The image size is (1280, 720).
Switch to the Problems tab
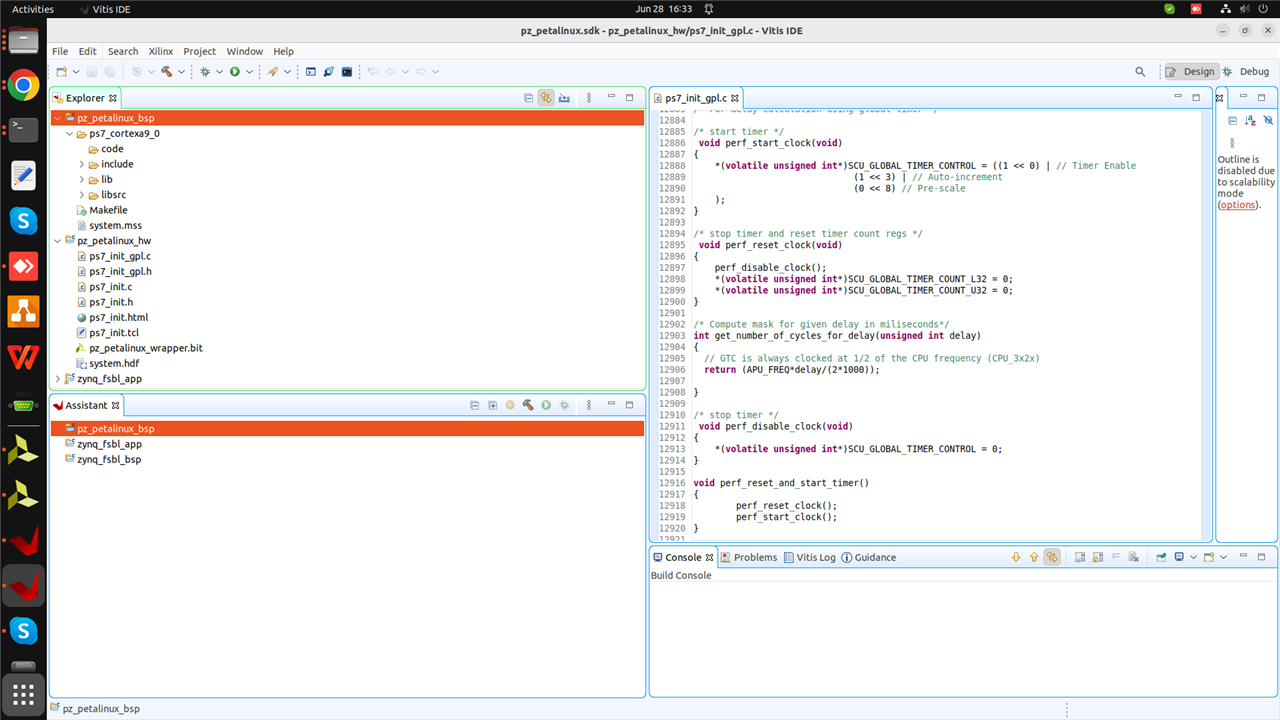click(748, 557)
